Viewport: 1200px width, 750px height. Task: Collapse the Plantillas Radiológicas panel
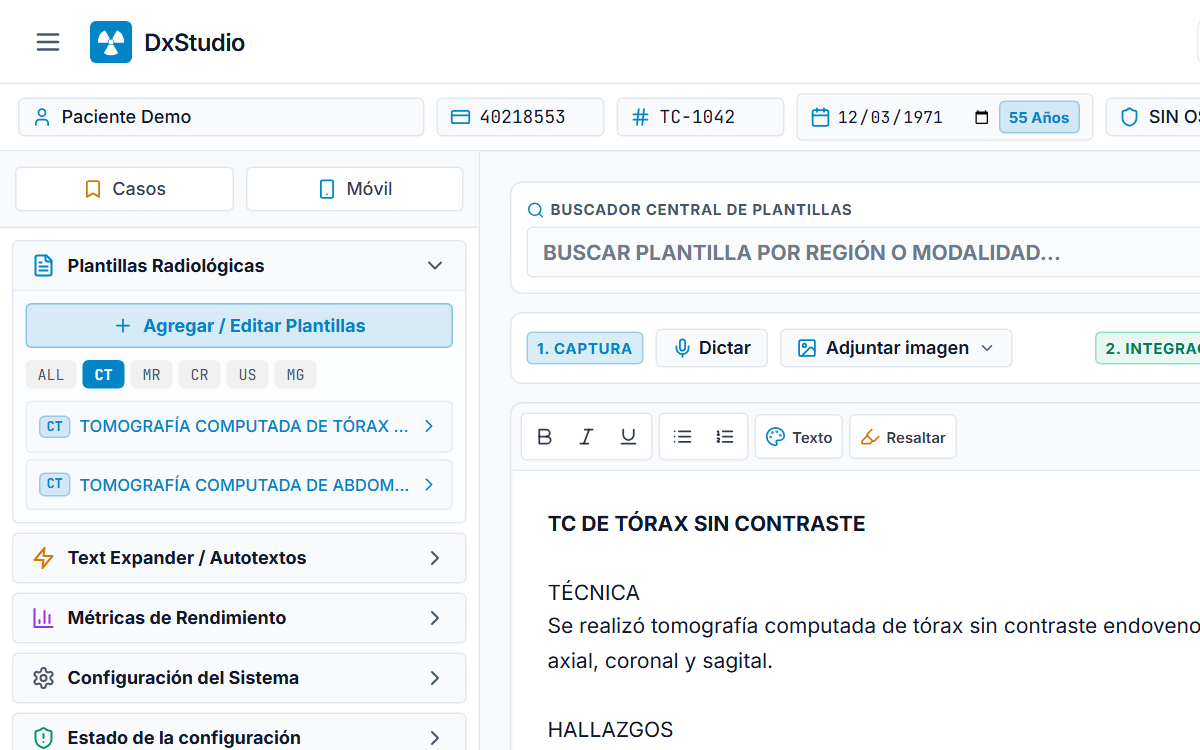click(x=435, y=266)
